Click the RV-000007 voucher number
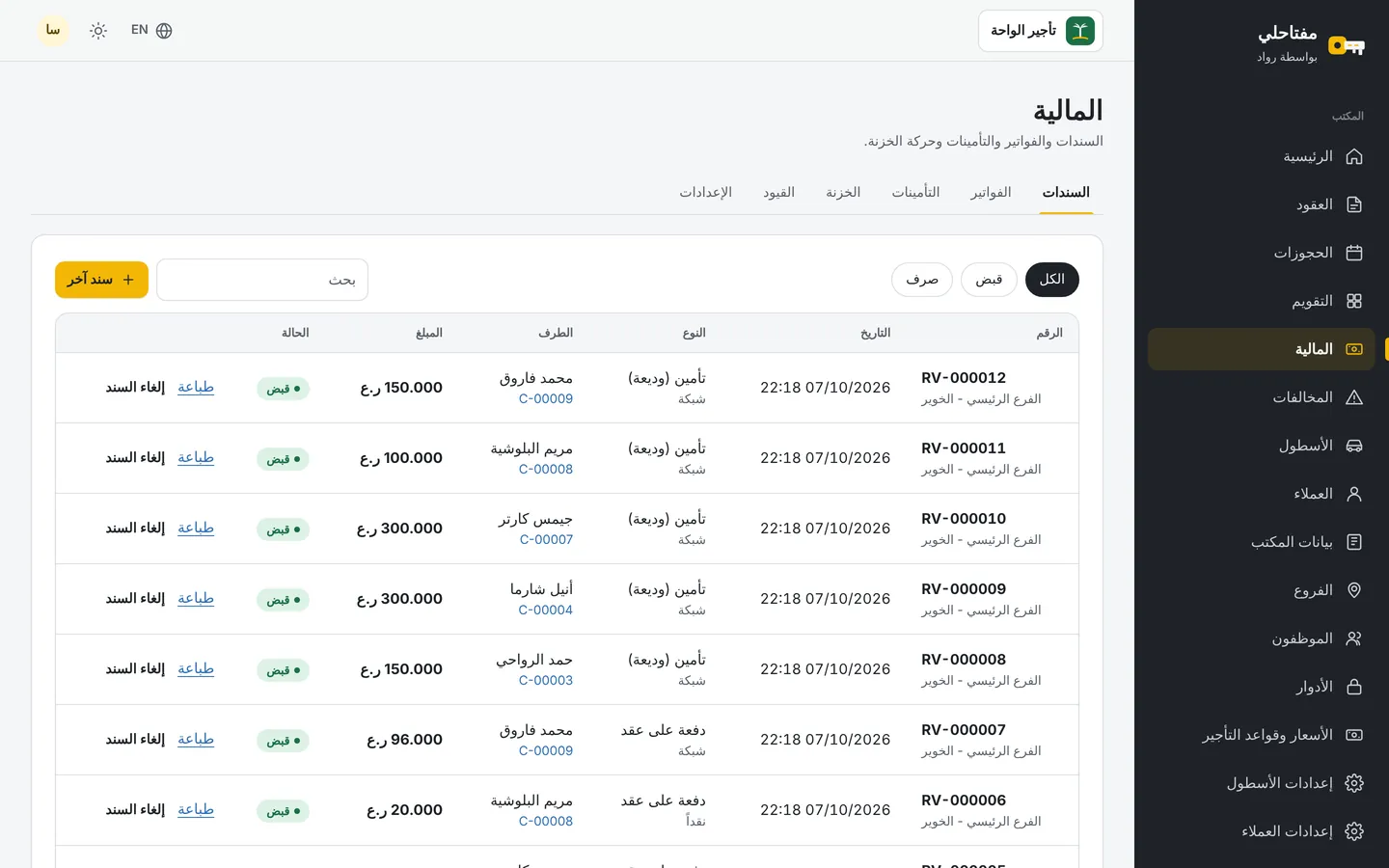Viewport: 1389px width, 868px height. tap(964, 730)
